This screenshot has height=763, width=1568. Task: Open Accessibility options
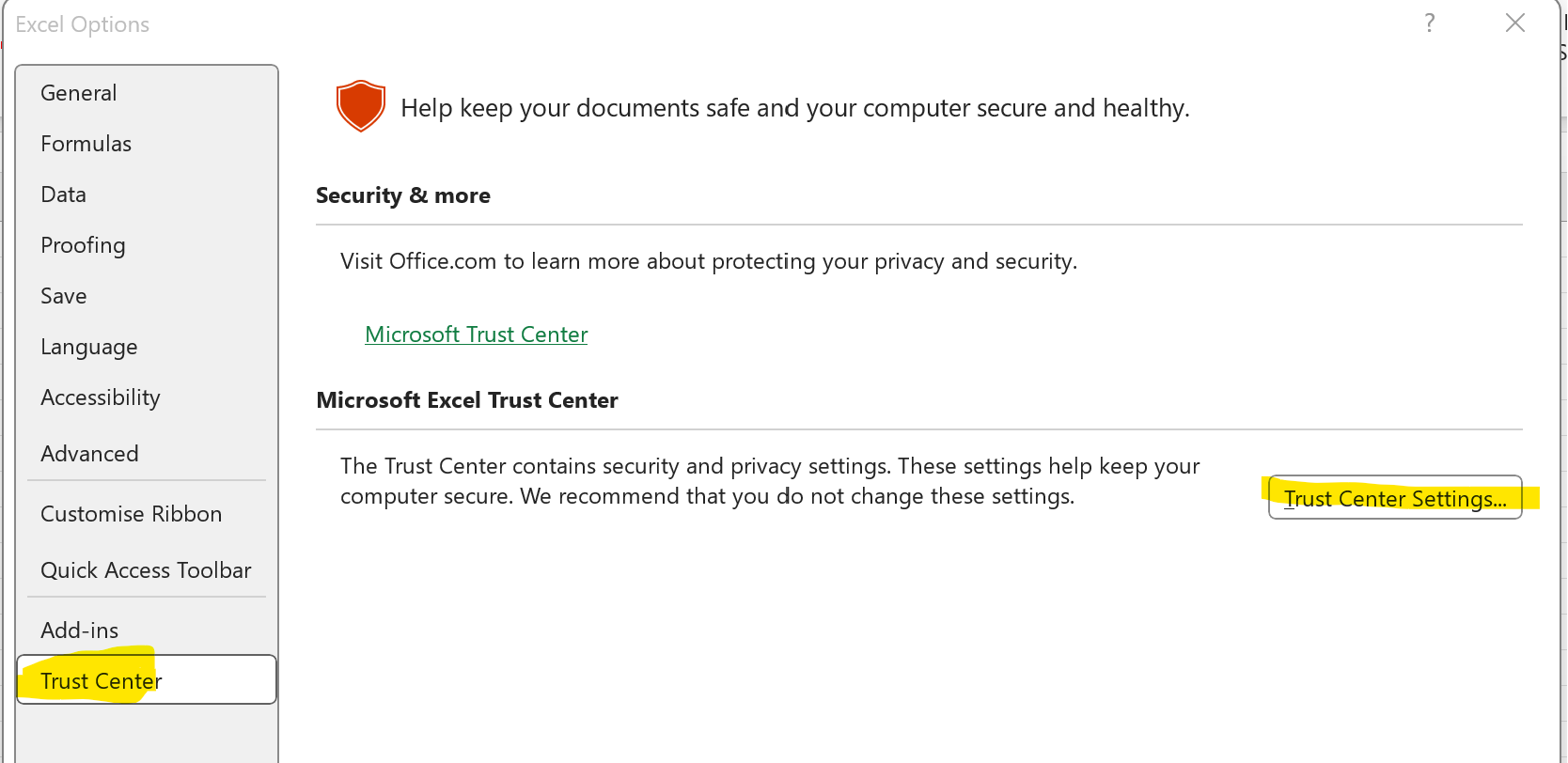coord(101,397)
